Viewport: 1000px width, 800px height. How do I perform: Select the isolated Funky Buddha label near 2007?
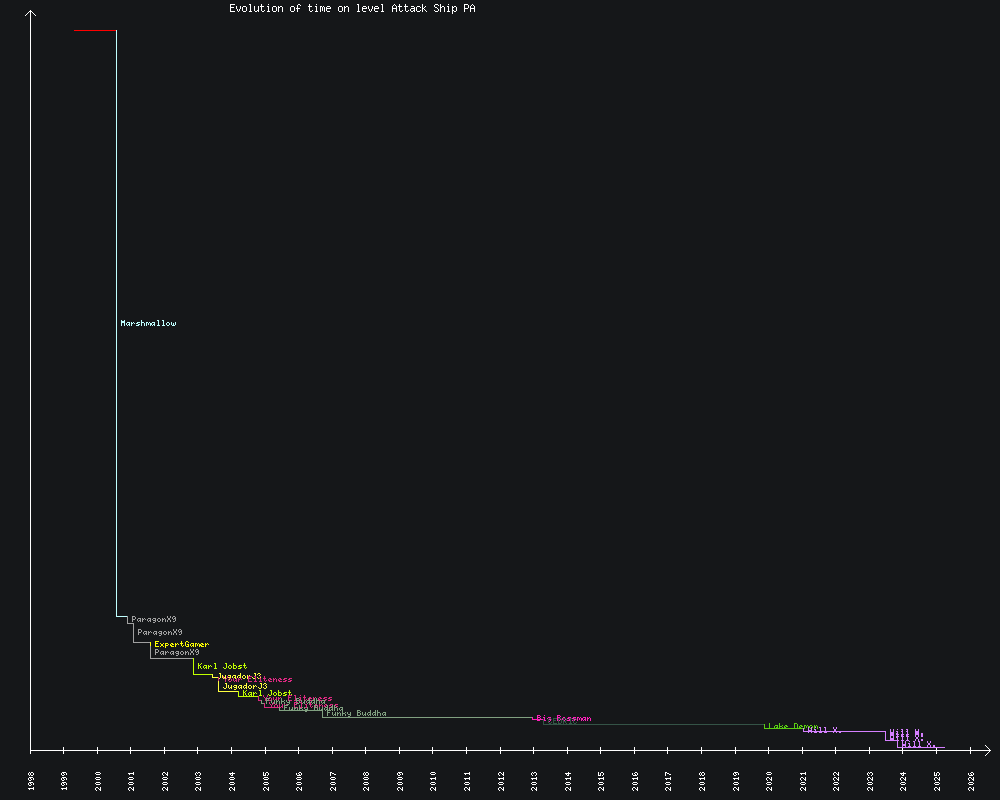356,713
